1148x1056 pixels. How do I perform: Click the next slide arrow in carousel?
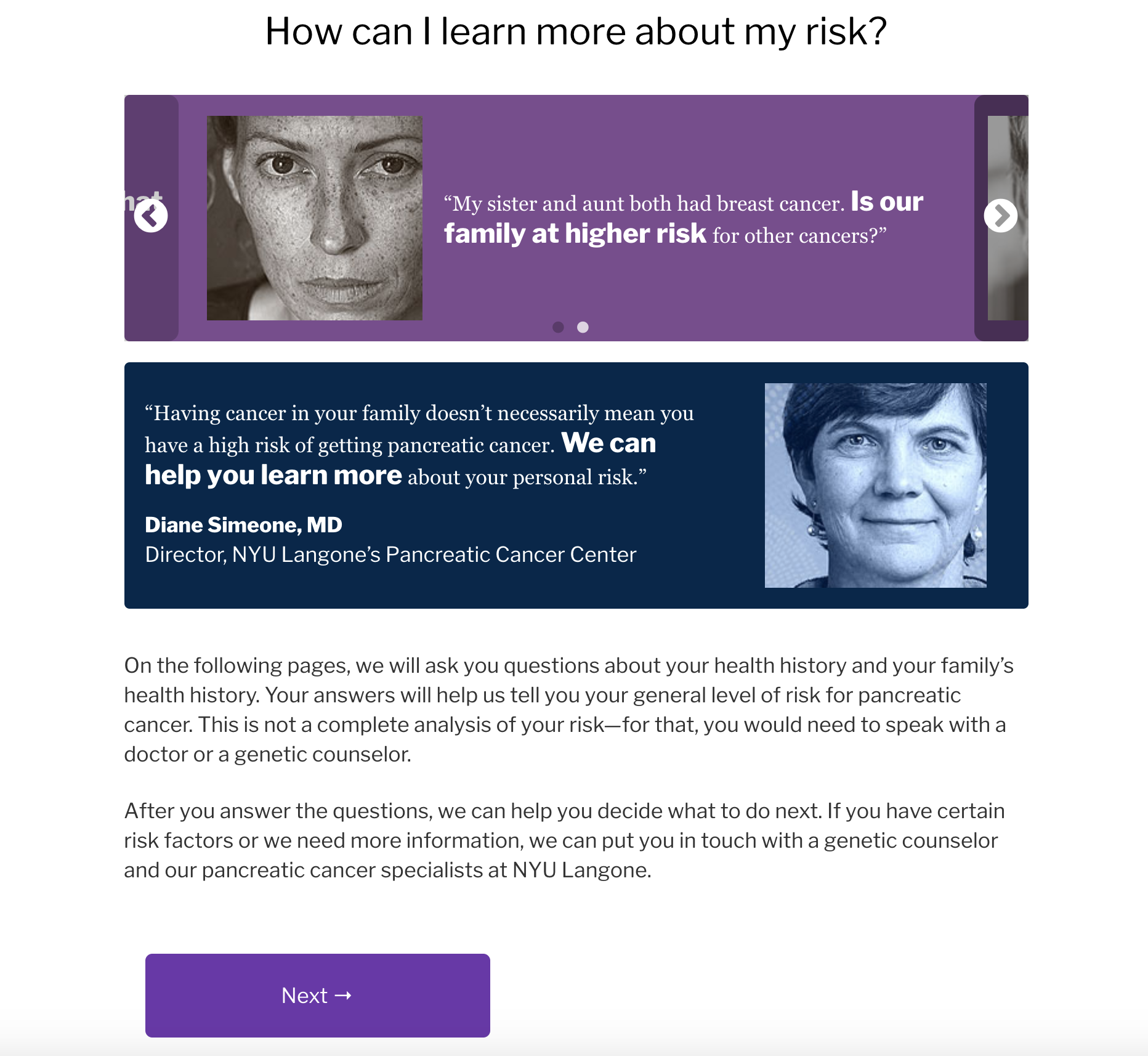[1000, 216]
